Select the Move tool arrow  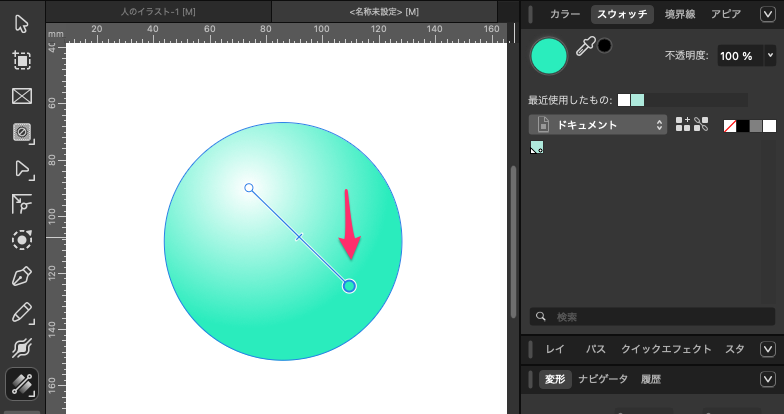click(21, 23)
